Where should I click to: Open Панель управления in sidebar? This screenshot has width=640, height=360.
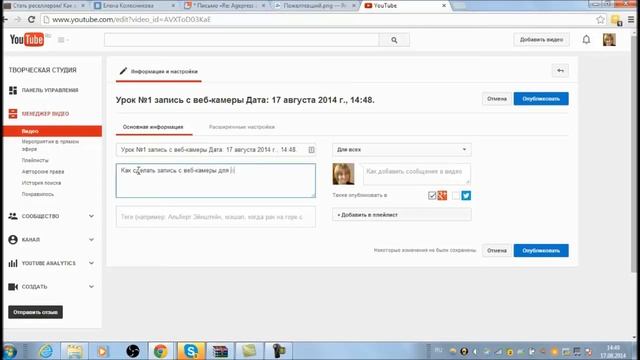(x=50, y=90)
